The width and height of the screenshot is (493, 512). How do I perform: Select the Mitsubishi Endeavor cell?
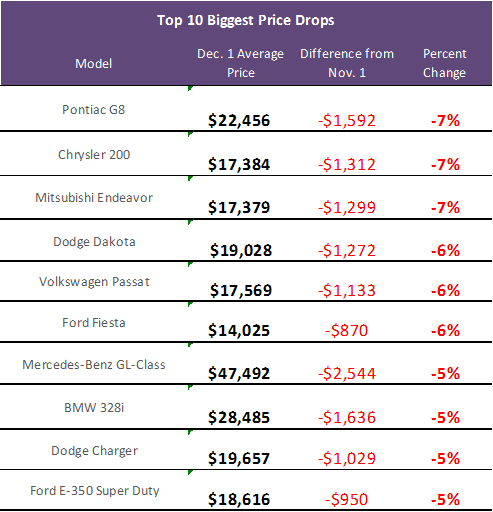click(x=94, y=198)
